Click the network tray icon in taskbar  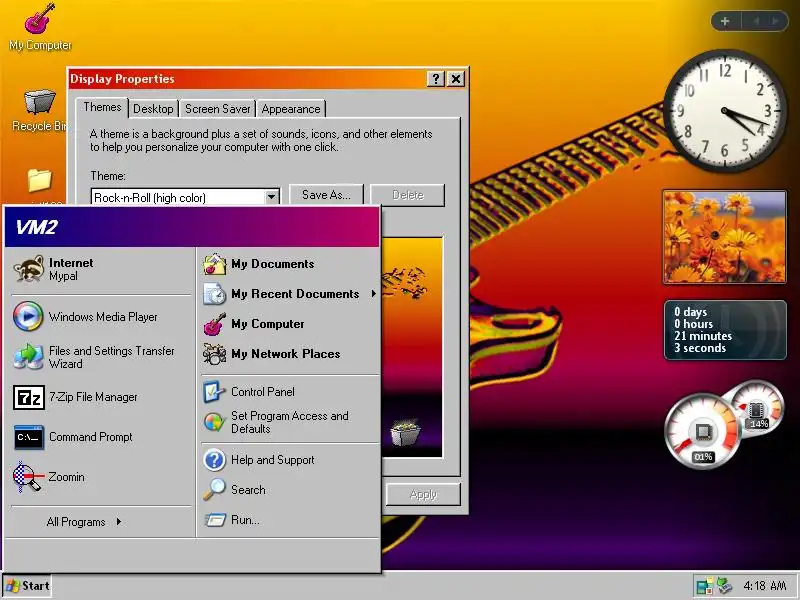pos(705,586)
